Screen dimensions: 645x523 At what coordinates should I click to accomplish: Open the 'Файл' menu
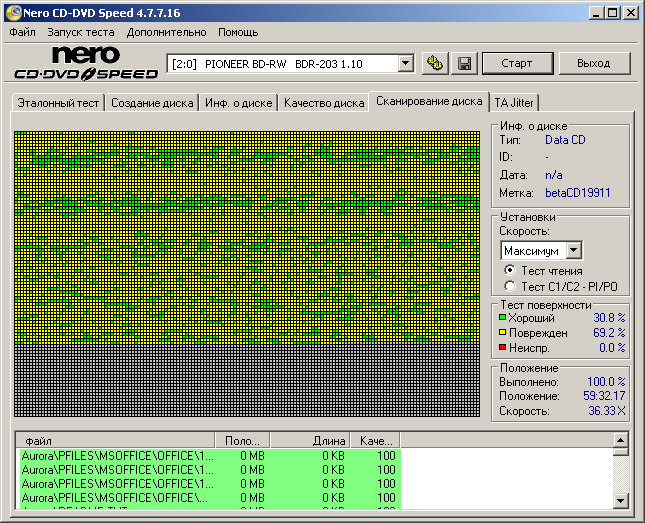click(x=22, y=32)
